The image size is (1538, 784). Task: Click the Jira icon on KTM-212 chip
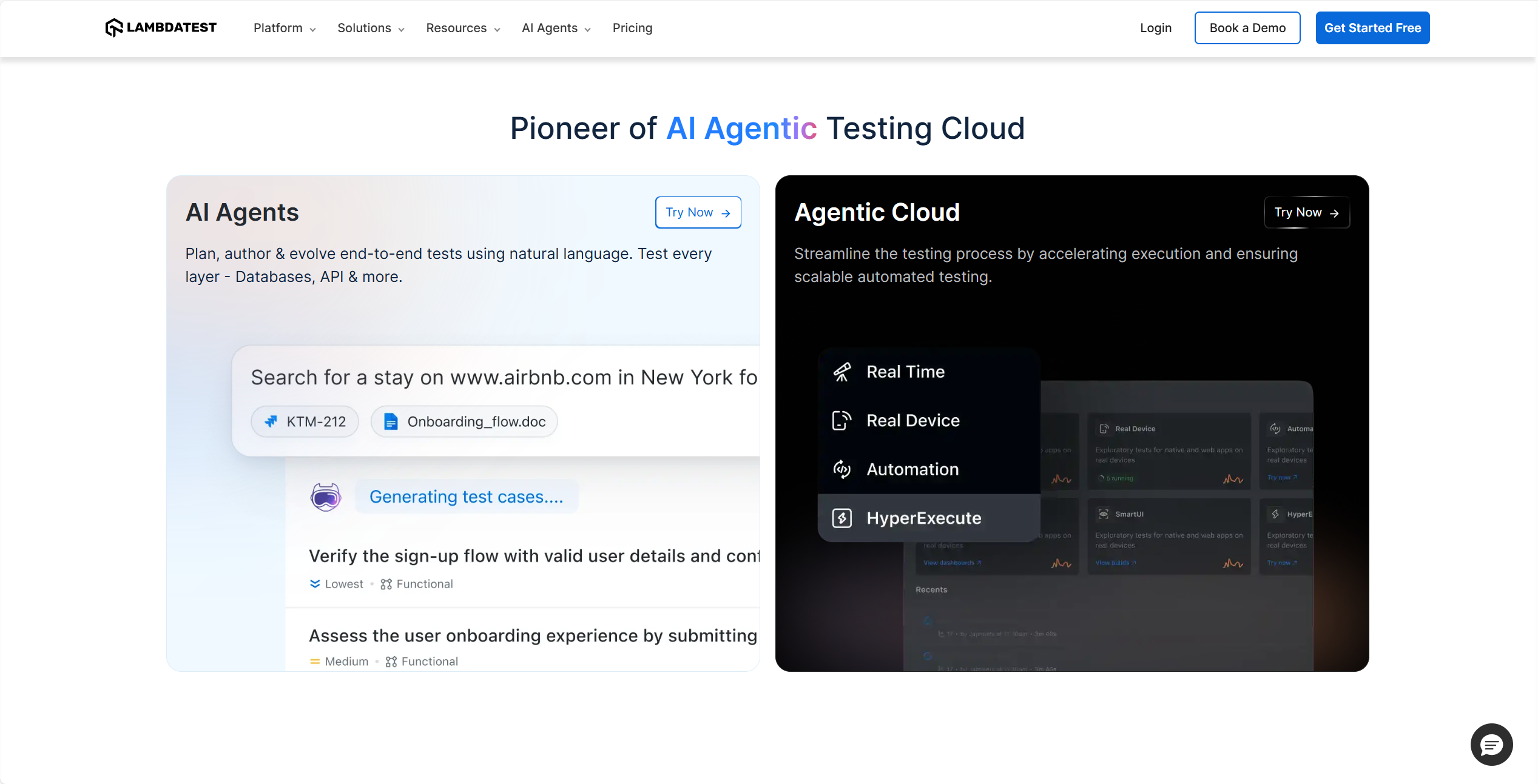[x=271, y=421]
